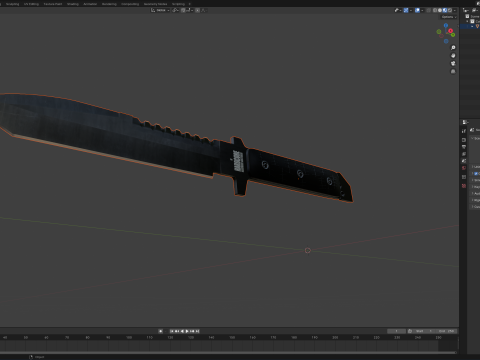This screenshot has width=480, height=360.
Task: Click the pan hand navigation icon
Action: tap(453, 56)
